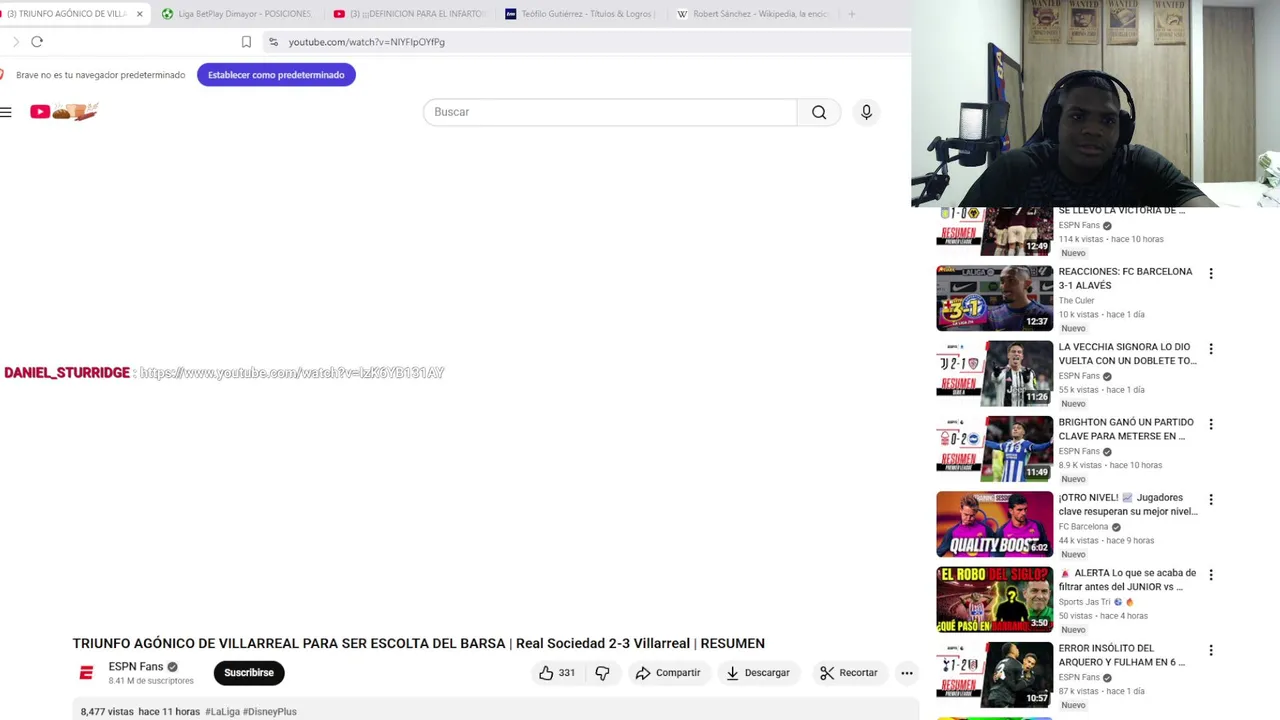The height and width of the screenshot is (720, 1280).
Task: Switch to Teófilo Gutiérrez tab
Action: [x=581, y=14]
